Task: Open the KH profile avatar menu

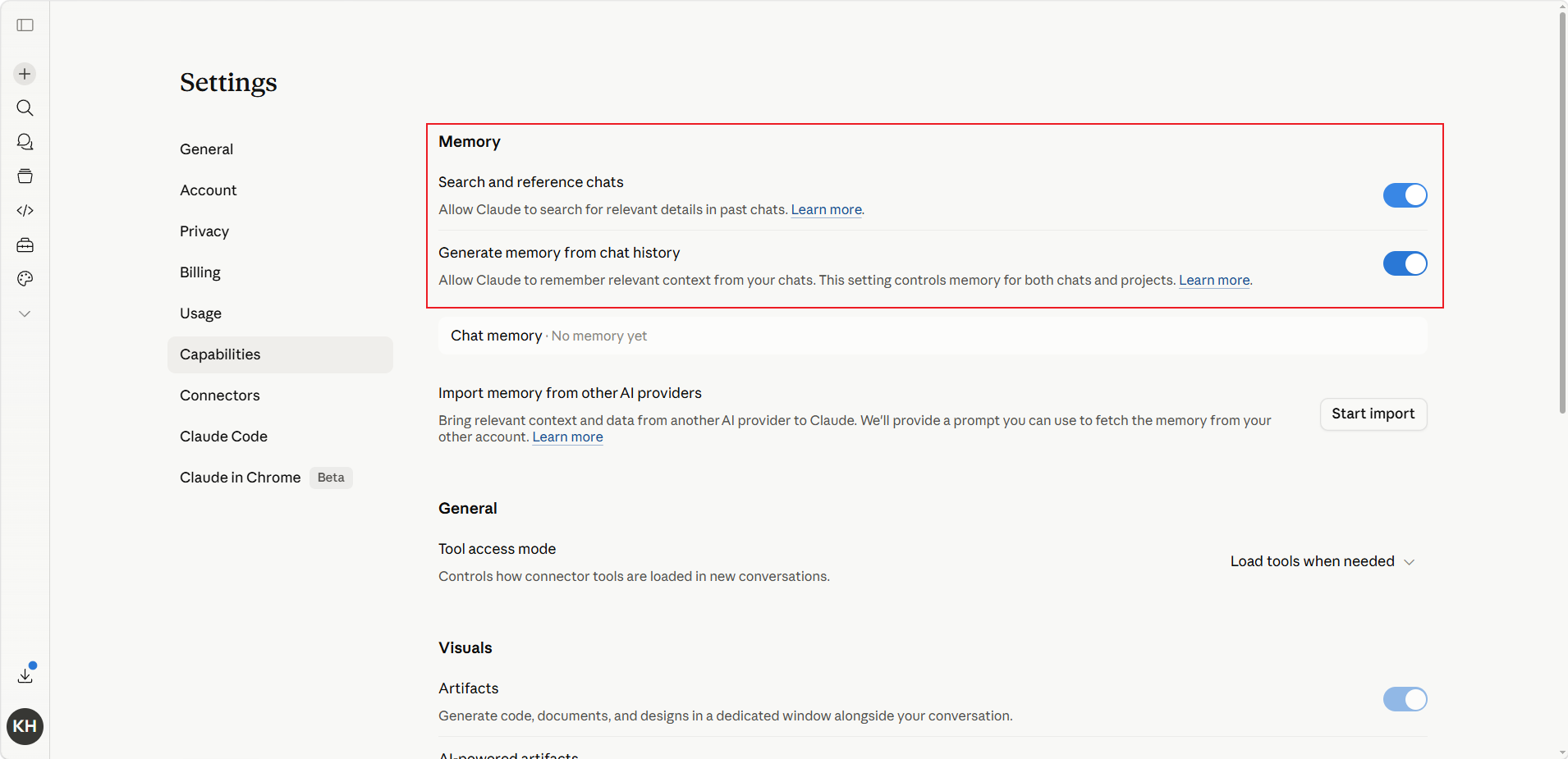Action: pos(25,726)
